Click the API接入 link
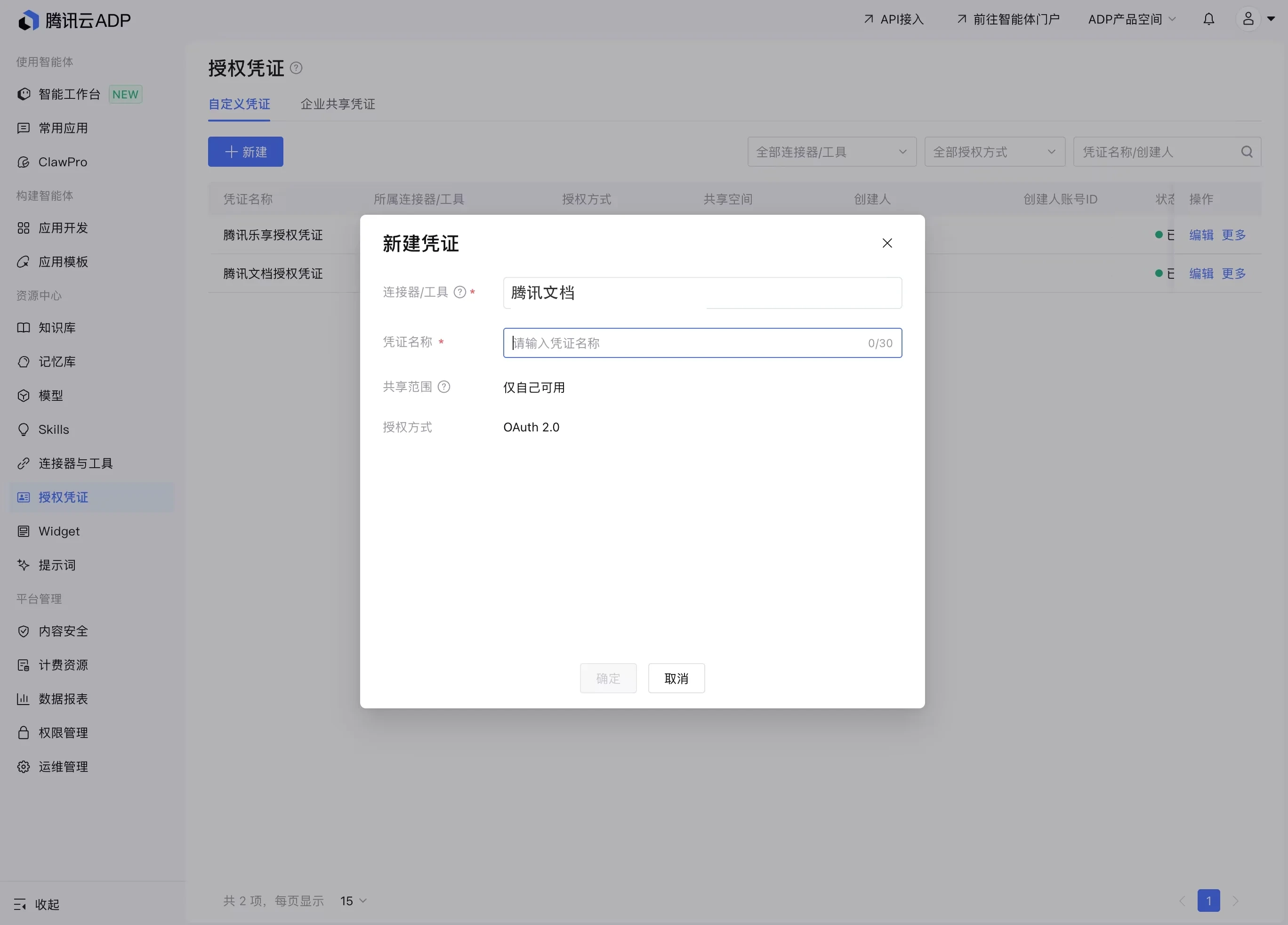Viewport: 1288px width, 925px height. (x=894, y=19)
